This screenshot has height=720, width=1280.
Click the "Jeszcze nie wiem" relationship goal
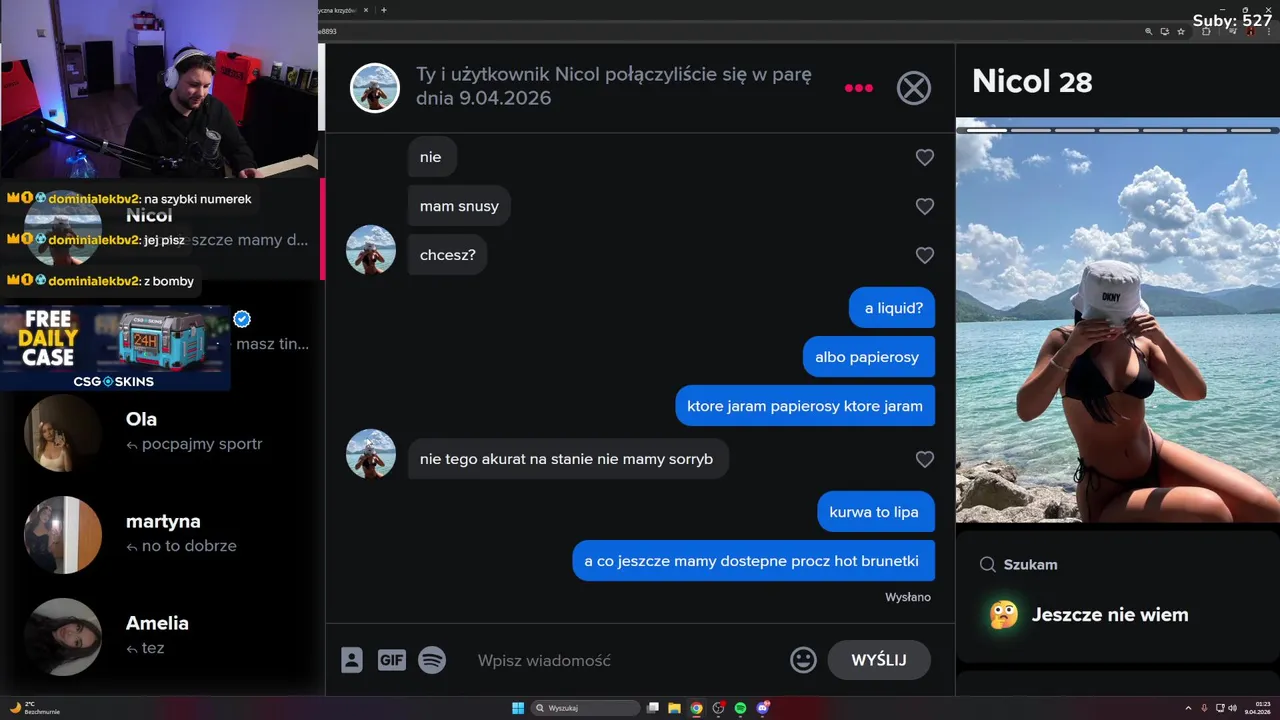[x=1110, y=615]
